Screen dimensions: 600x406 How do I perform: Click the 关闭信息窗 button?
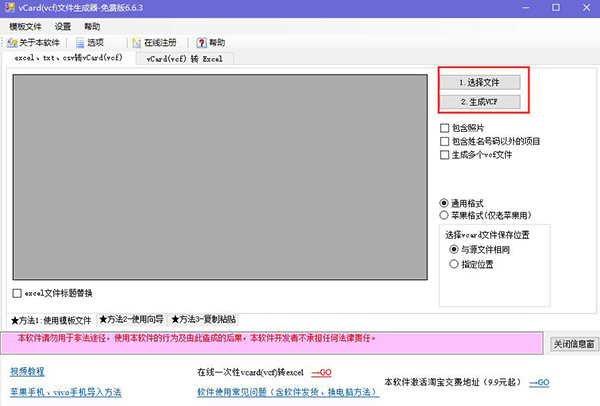tap(574, 344)
